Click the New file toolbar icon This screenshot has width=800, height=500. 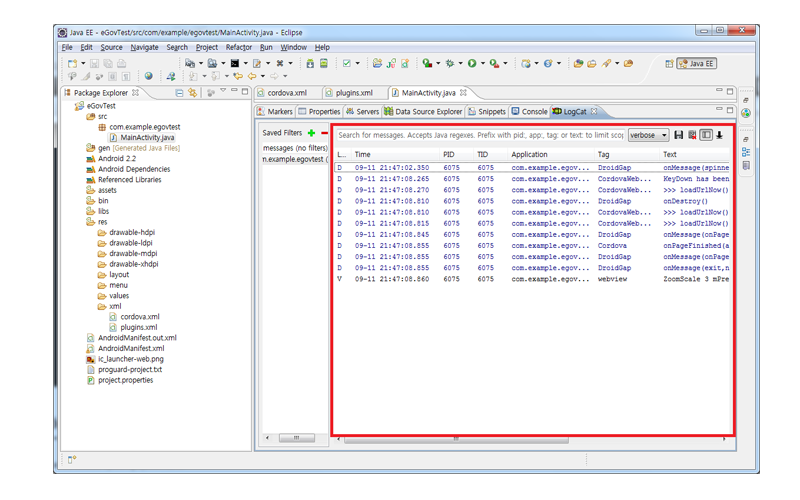point(72,63)
